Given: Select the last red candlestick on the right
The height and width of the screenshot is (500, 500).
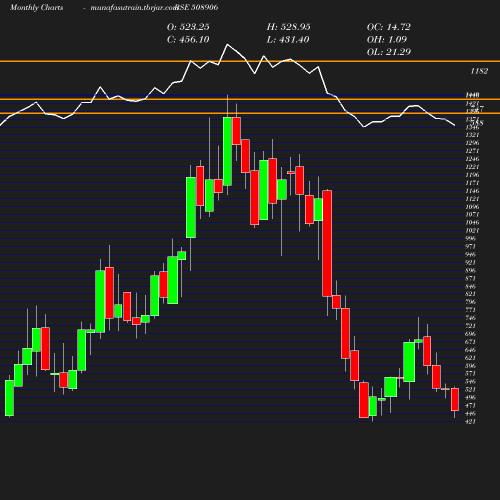Looking at the screenshot, I should (x=455, y=399).
